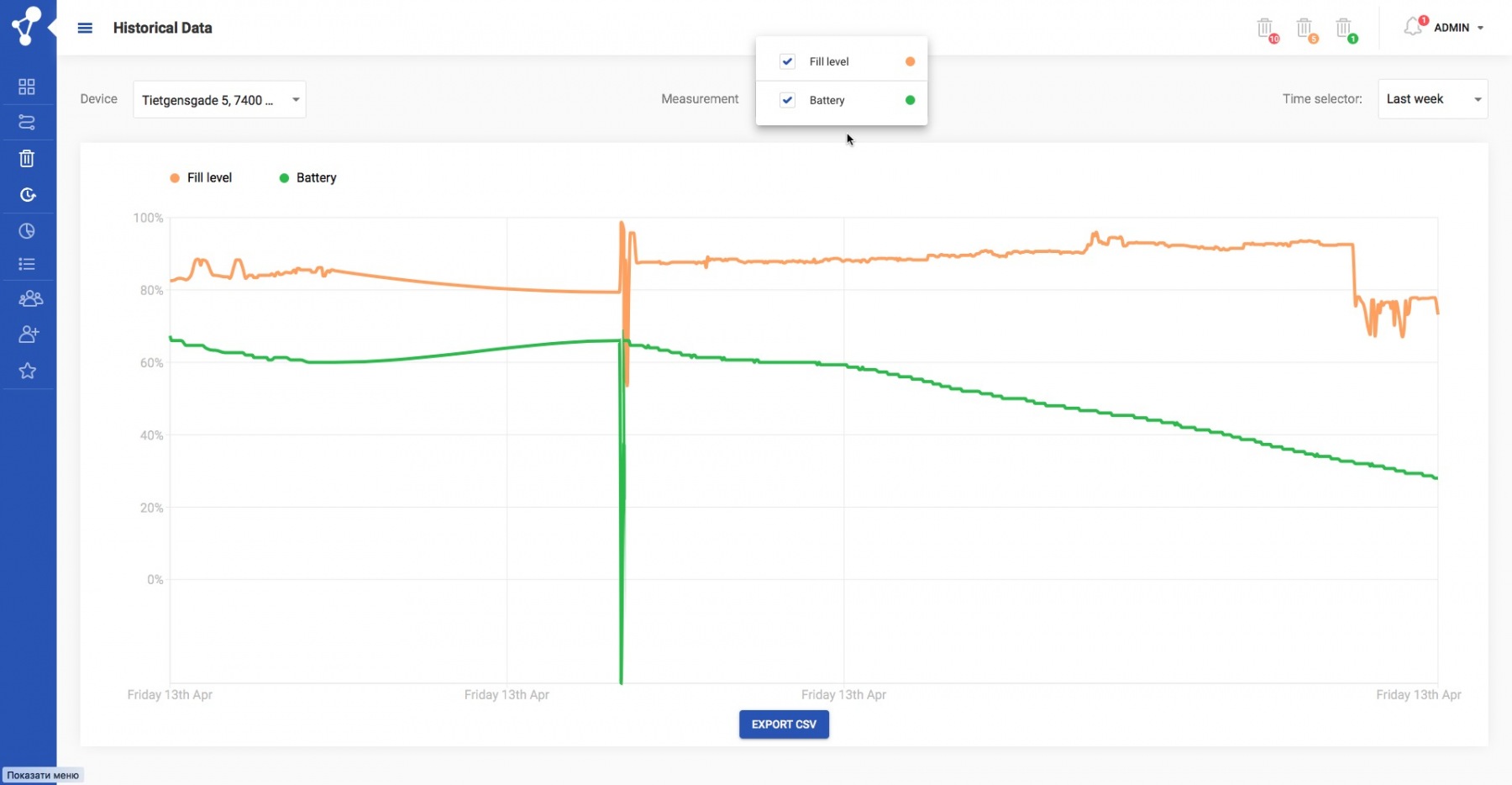The image size is (1512, 785).
Task: Click the trash bin icon in sidebar
Action: tap(27, 159)
